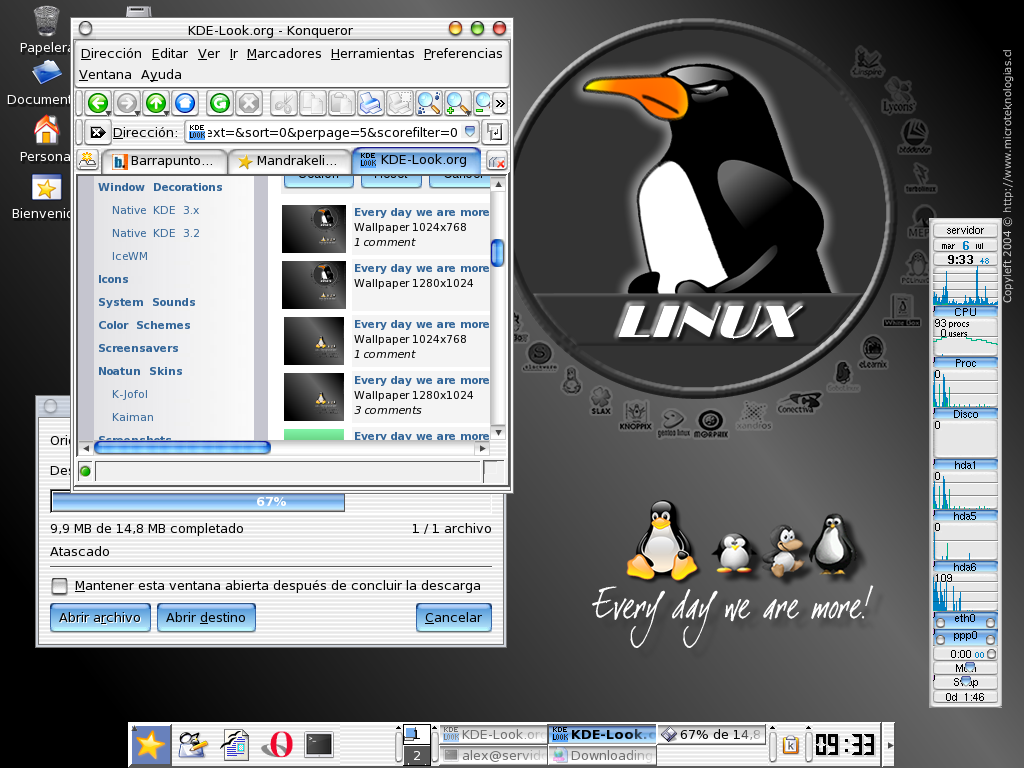The image size is (1024, 768).
Task: Open the Color Schemes category
Action: click(144, 325)
